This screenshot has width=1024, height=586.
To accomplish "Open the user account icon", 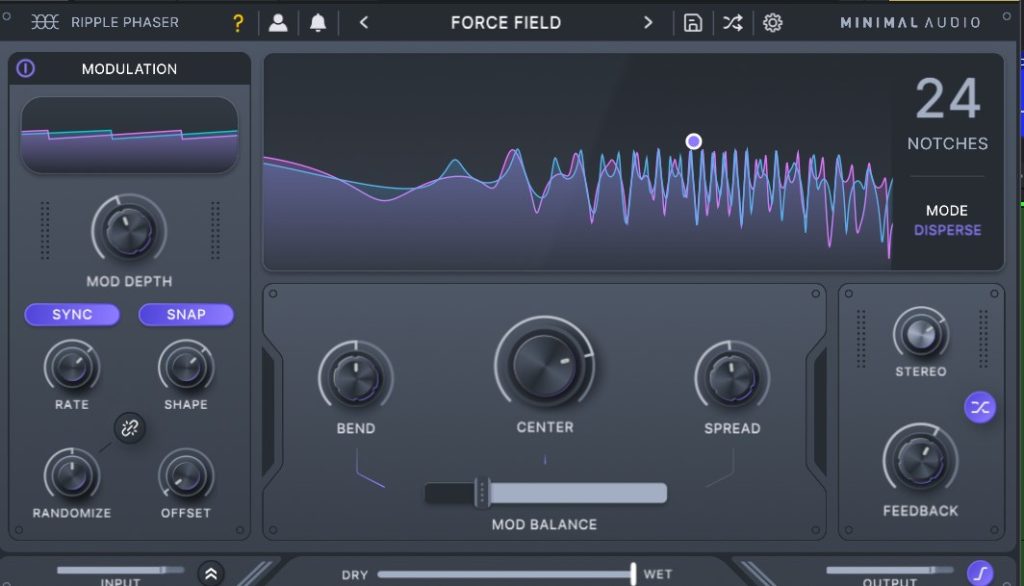I will (278, 23).
